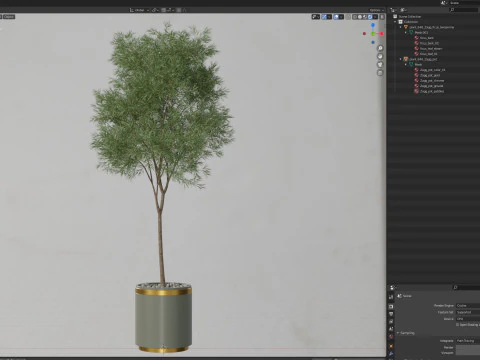Open the Feature Set dropdown
The image size is (480, 360).
468,312
